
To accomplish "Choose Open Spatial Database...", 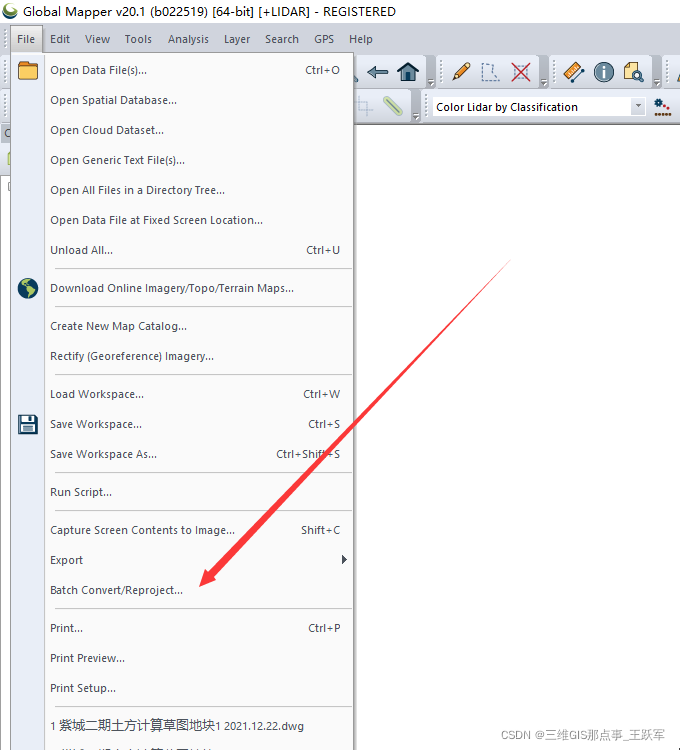I will (198, 100).
